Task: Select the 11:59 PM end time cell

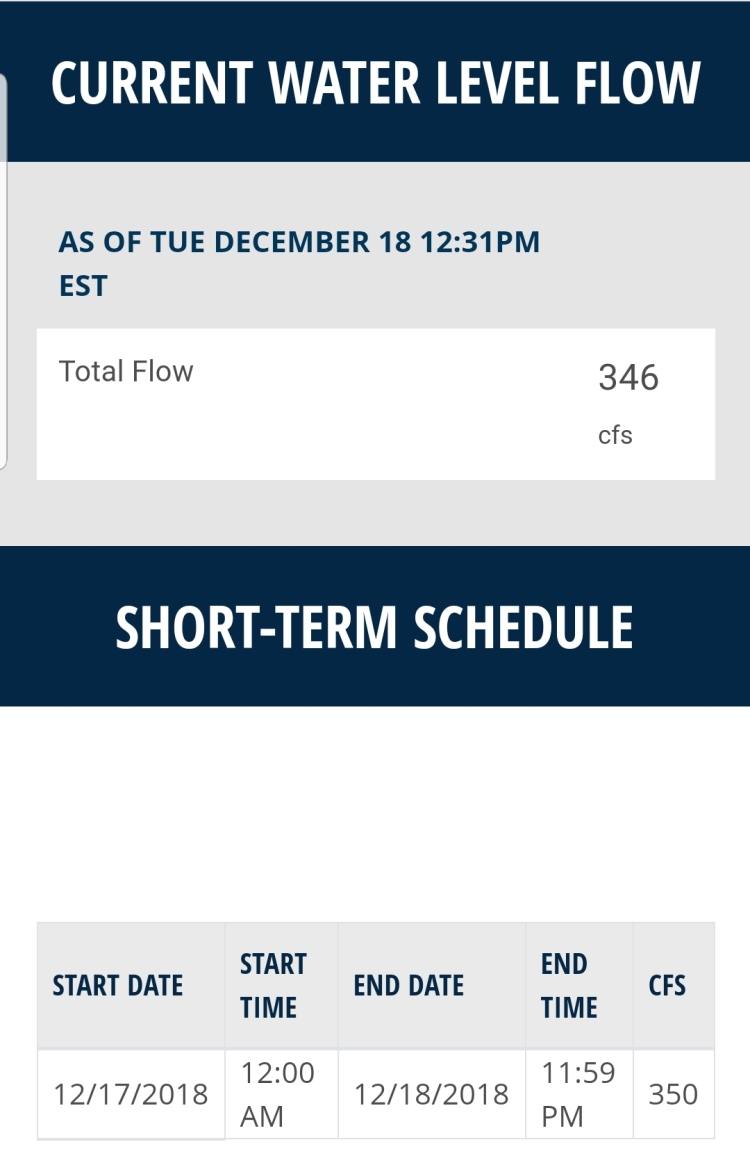Action: point(579,1094)
